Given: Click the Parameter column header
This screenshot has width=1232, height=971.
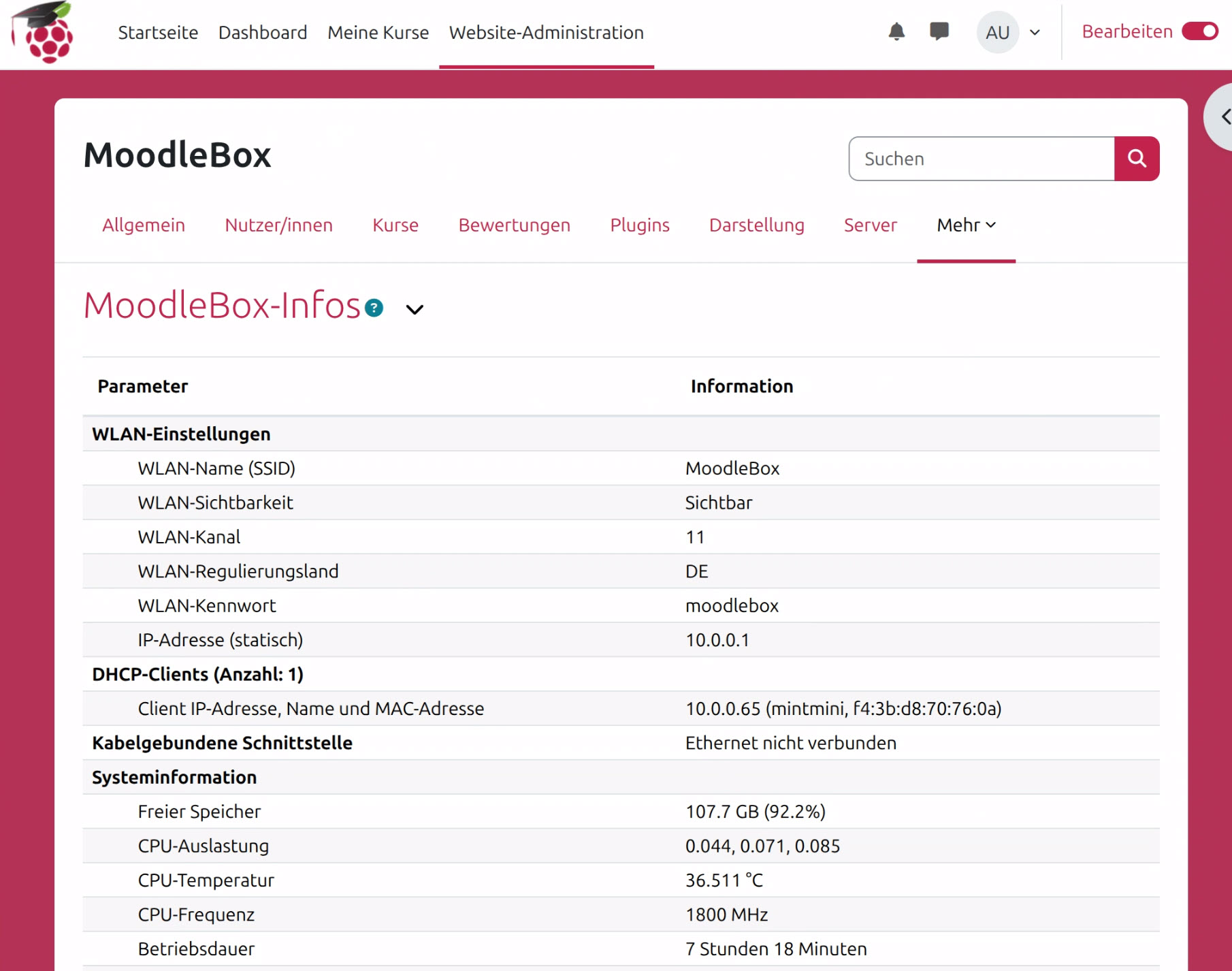Looking at the screenshot, I should coord(142,386).
